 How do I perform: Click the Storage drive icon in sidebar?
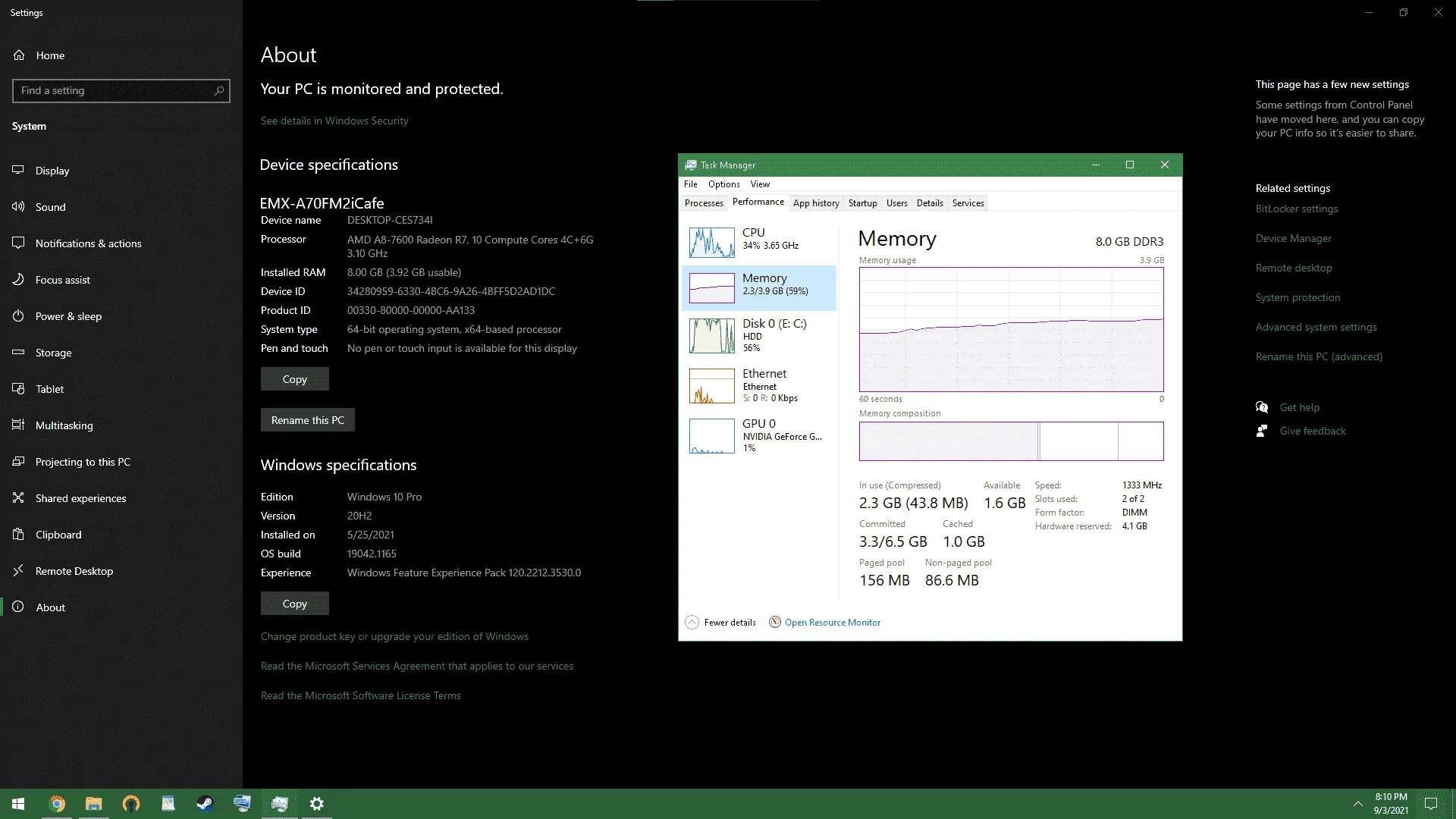[18, 353]
